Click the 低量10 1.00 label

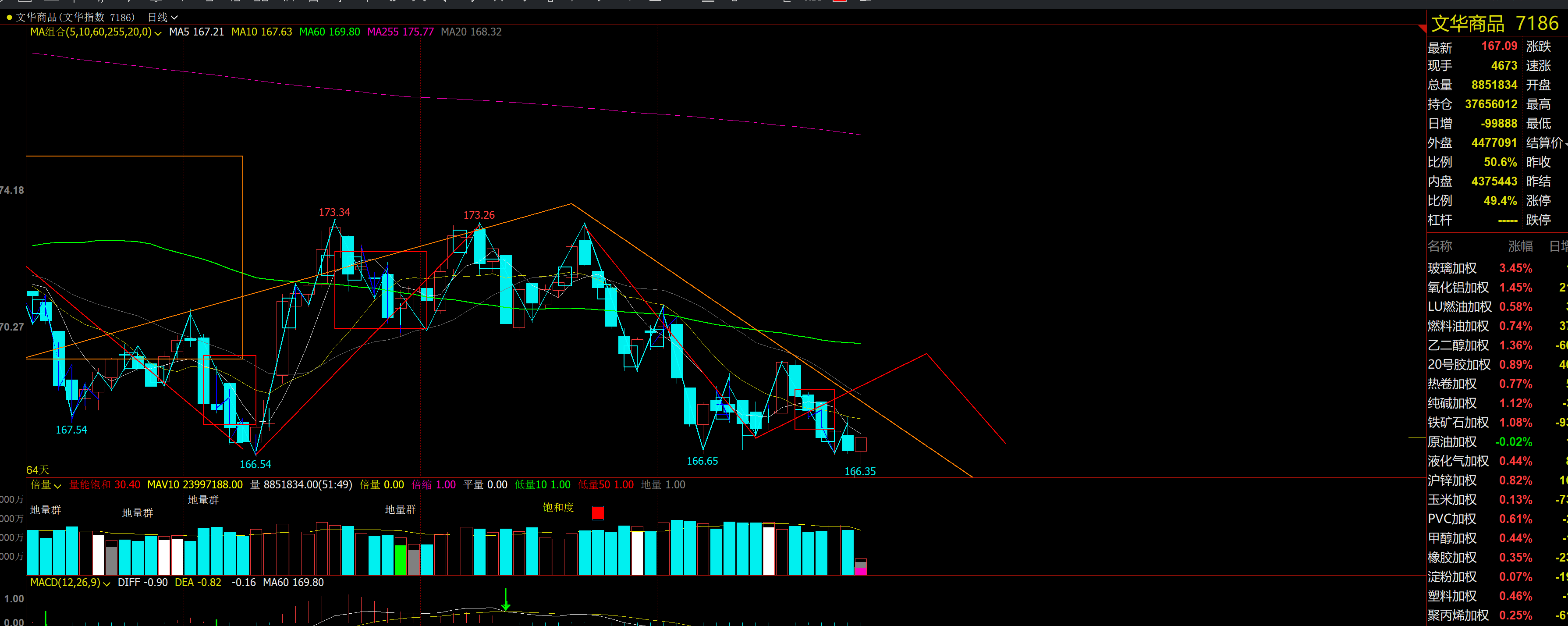(x=543, y=485)
